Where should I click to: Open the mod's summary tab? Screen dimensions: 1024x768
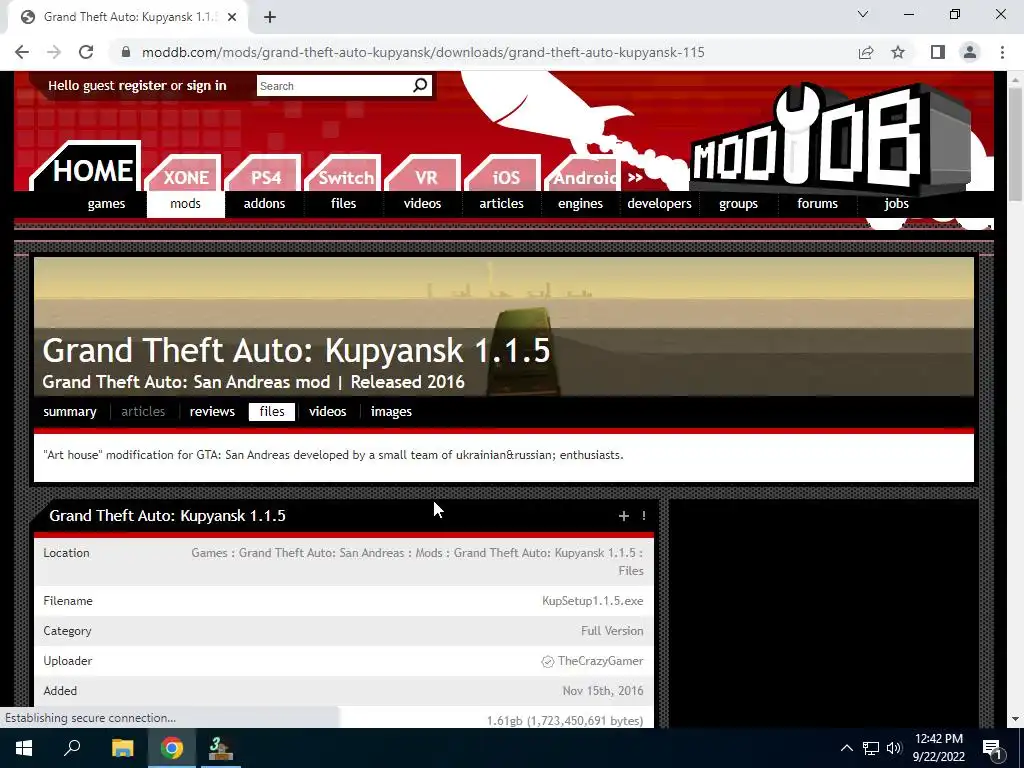point(70,411)
